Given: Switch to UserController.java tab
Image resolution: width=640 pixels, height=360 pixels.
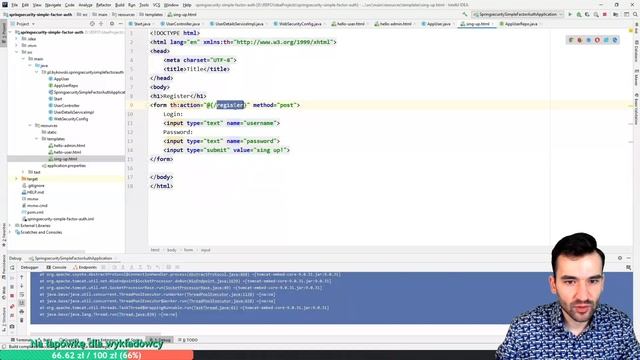Looking at the screenshot, I should click(x=180, y=24).
